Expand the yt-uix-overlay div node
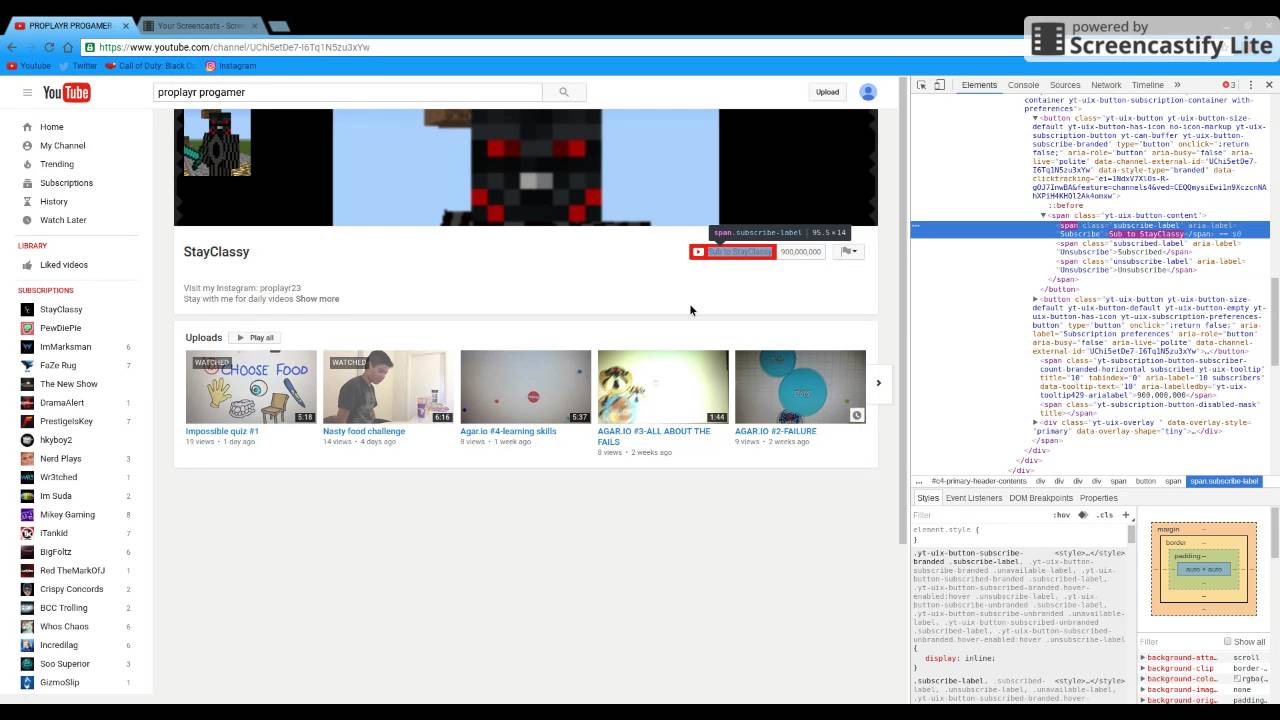This screenshot has width=1280, height=720. pyautogui.click(x=1036, y=423)
